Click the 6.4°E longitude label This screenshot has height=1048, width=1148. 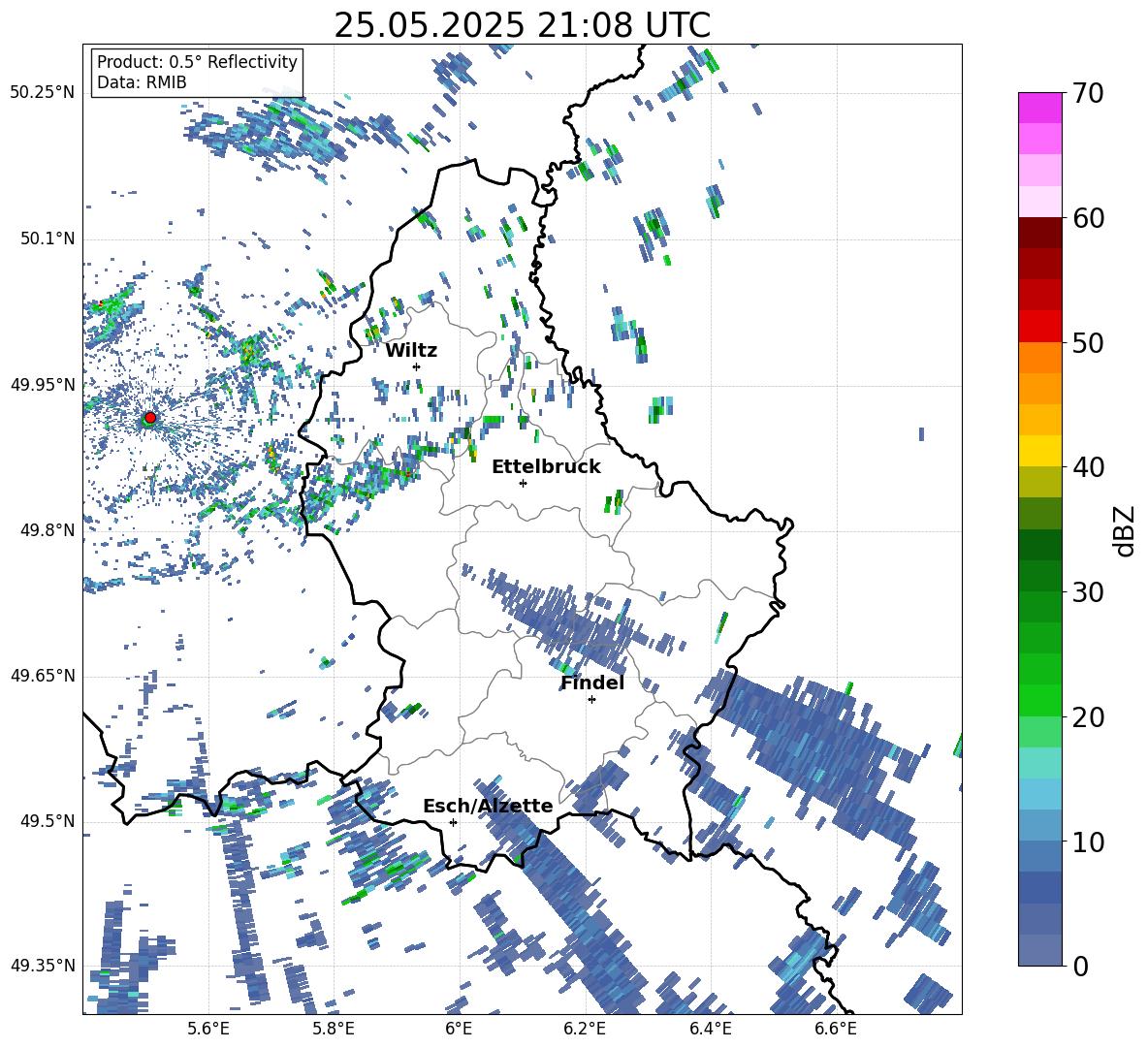point(710,1029)
